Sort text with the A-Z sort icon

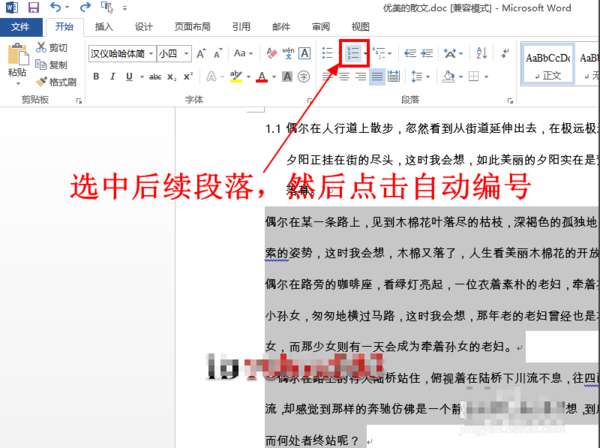tap(481, 54)
